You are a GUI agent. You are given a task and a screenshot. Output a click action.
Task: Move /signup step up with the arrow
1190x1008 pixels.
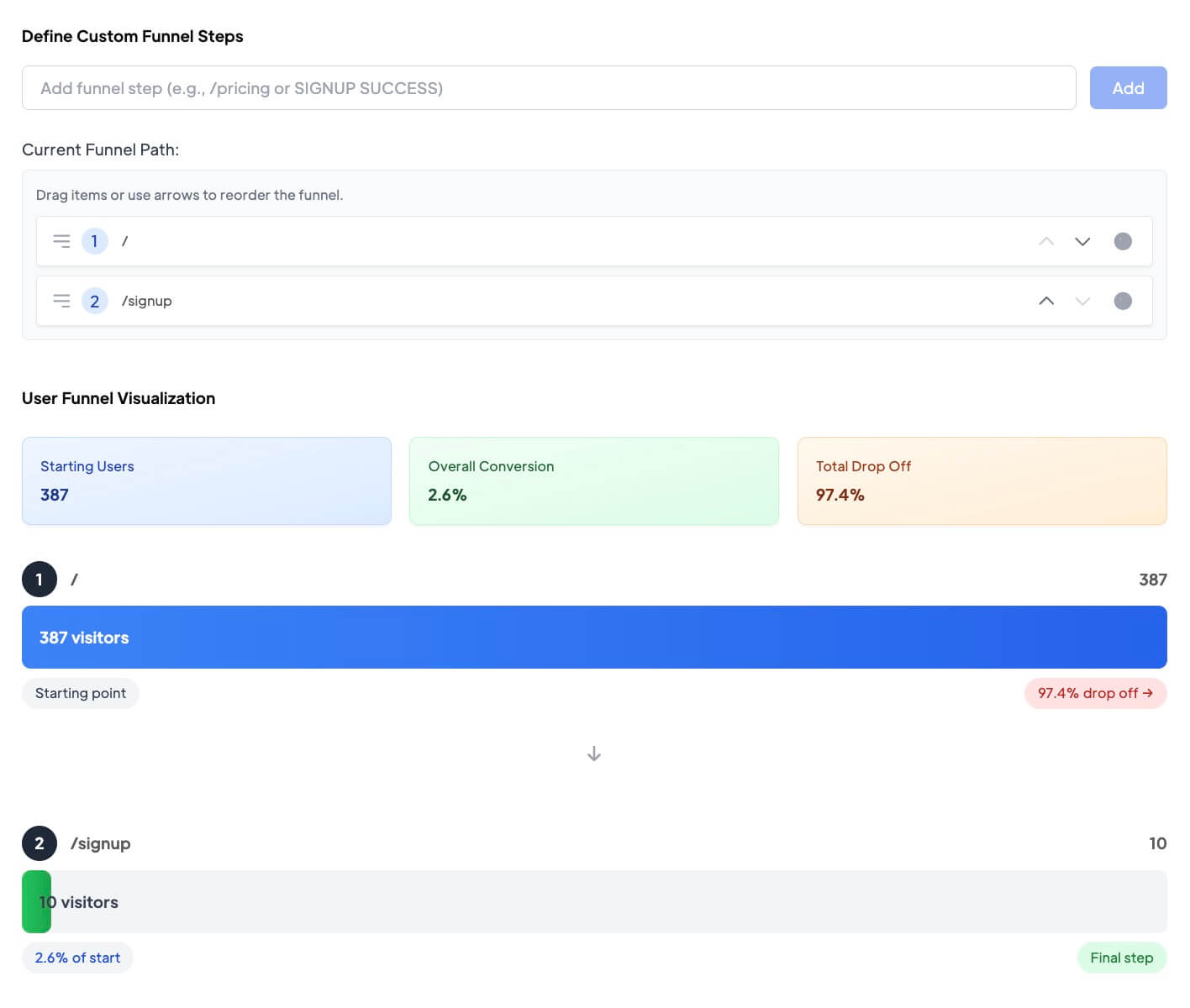[x=1046, y=301]
